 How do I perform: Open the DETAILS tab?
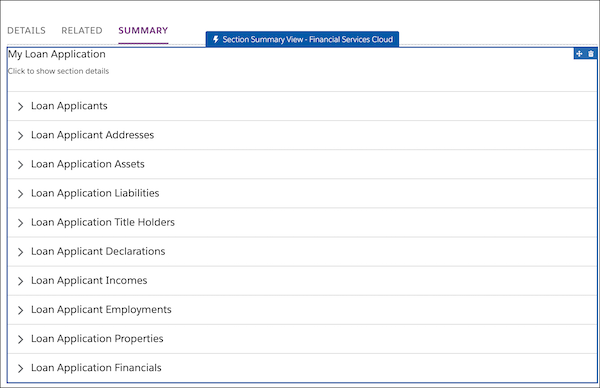coord(26,31)
